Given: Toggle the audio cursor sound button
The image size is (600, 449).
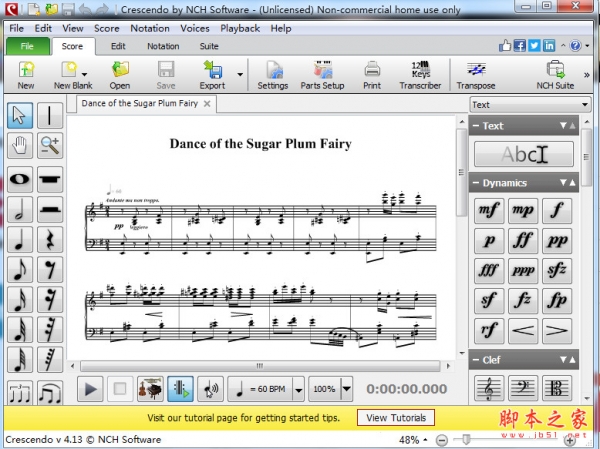Looking at the screenshot, I should pos(210,389).
